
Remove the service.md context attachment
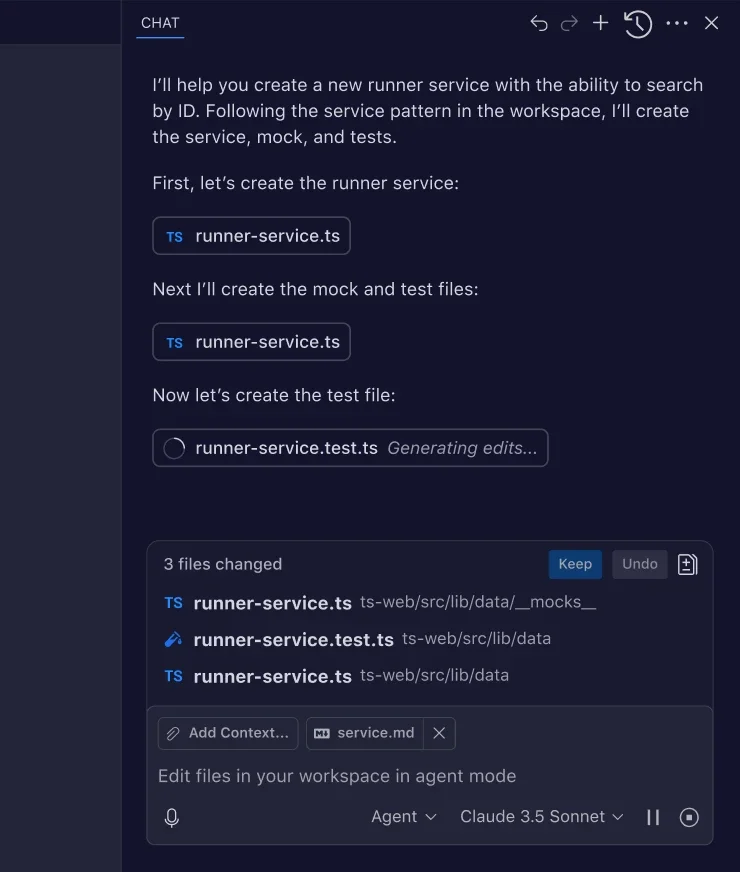(x=439, y=733)
